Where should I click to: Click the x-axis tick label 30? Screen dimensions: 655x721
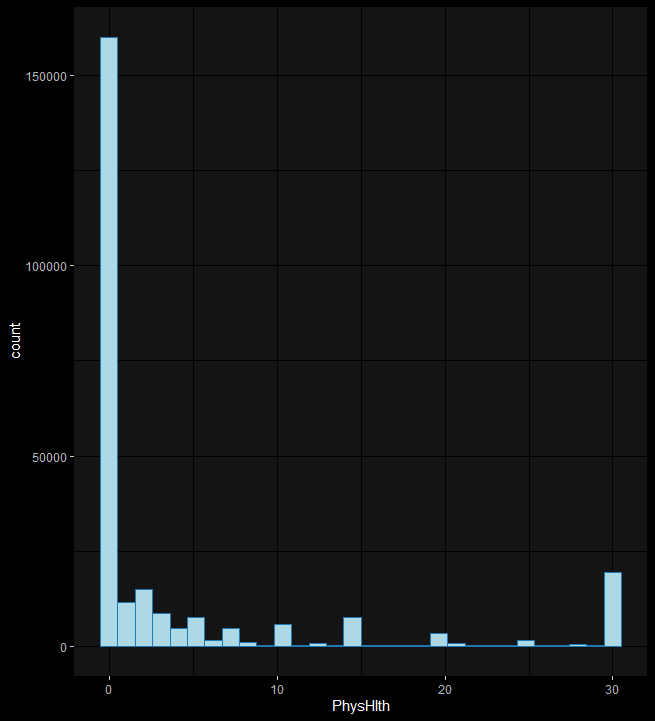click(612, 690)
